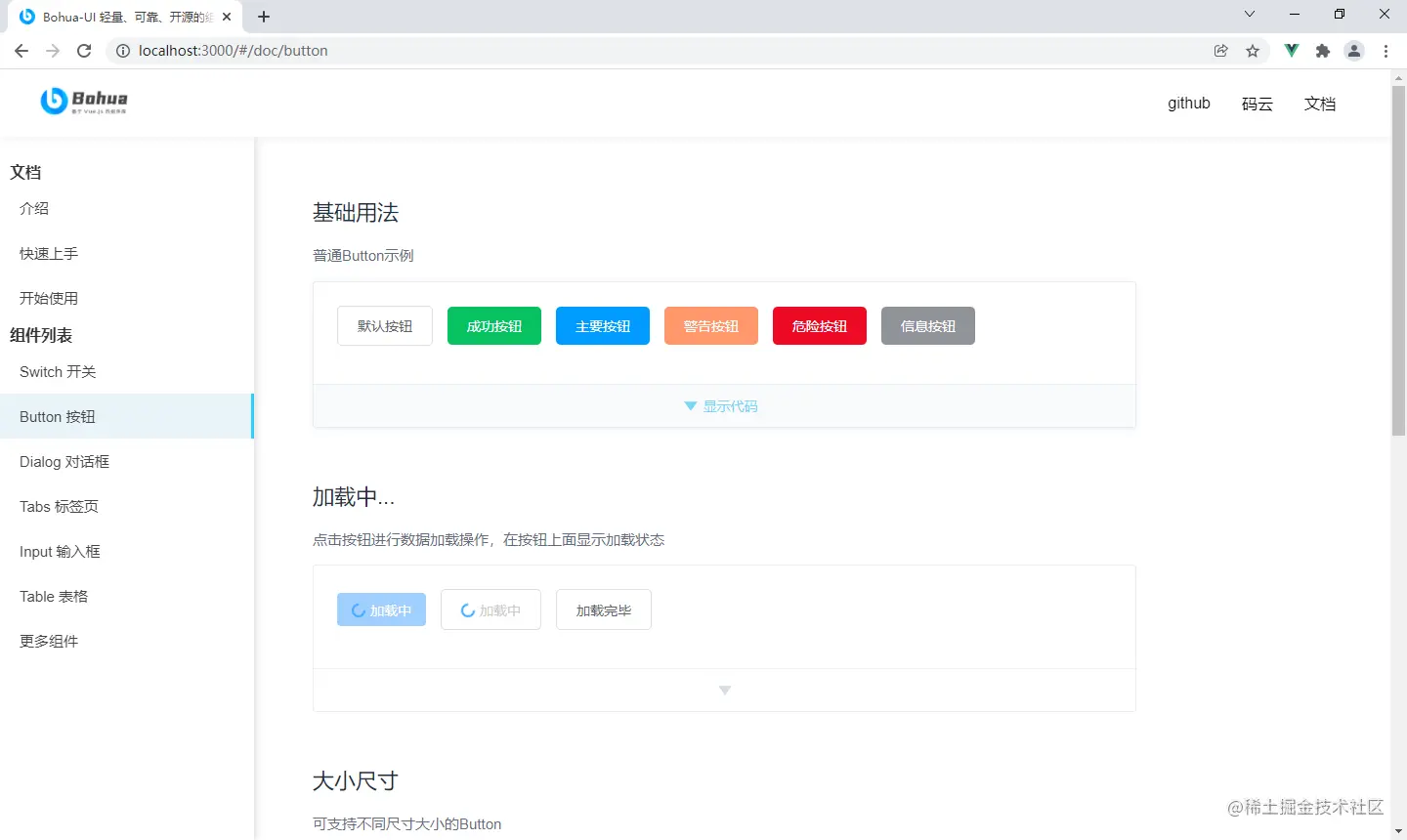Screen dimensions: 1407x840
Task: View site information icon beside the URL
Action: (123, 51)
